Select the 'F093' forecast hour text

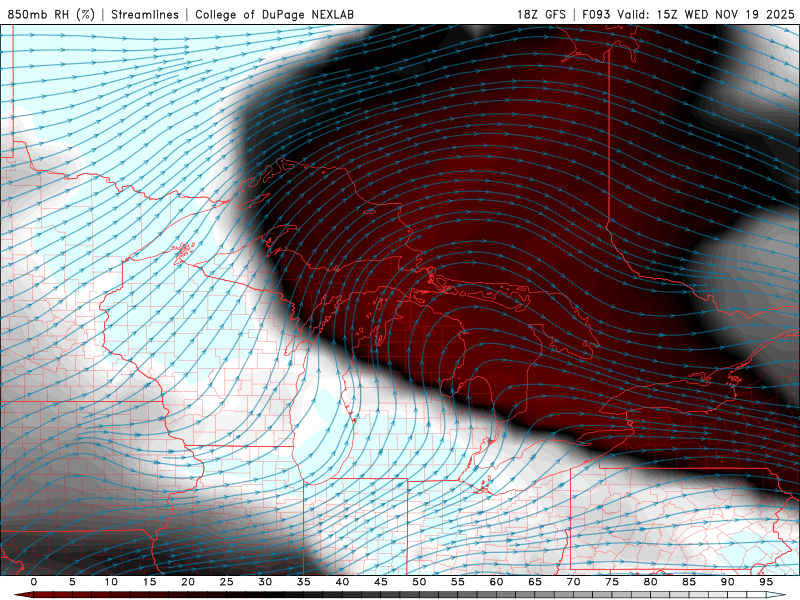(597, 14)
